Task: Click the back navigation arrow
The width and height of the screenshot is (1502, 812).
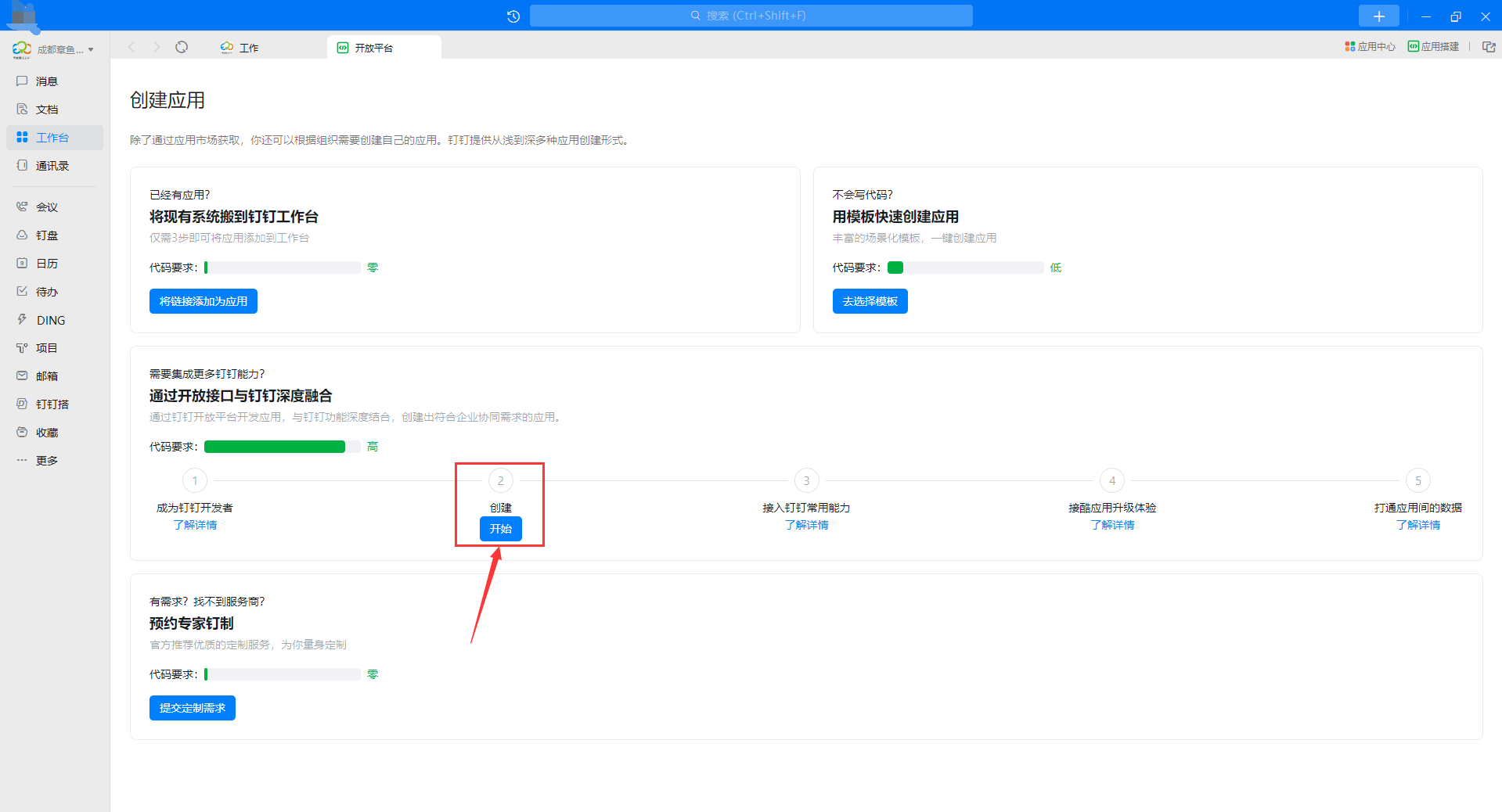Action: coord(131,47)
